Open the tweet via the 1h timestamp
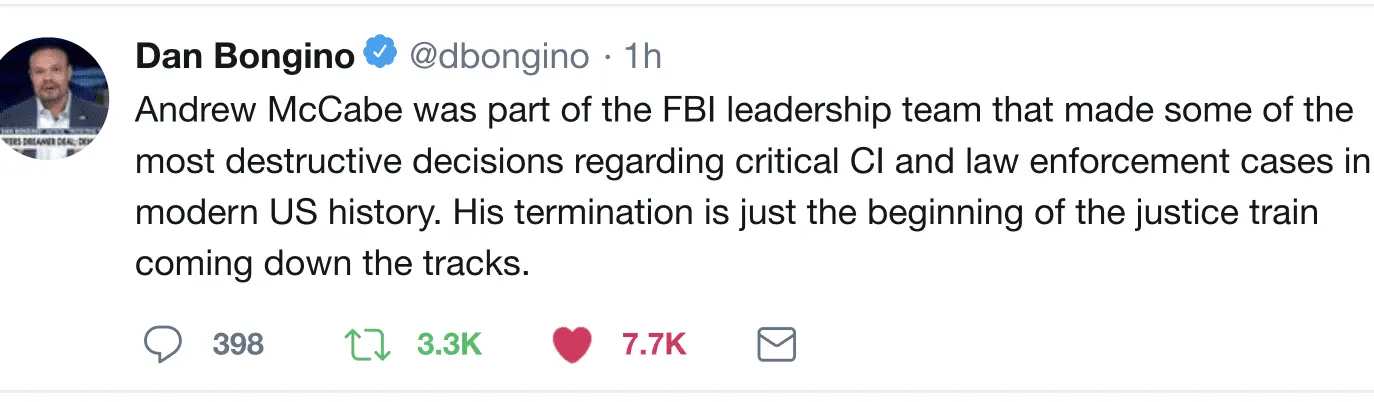 642,56
